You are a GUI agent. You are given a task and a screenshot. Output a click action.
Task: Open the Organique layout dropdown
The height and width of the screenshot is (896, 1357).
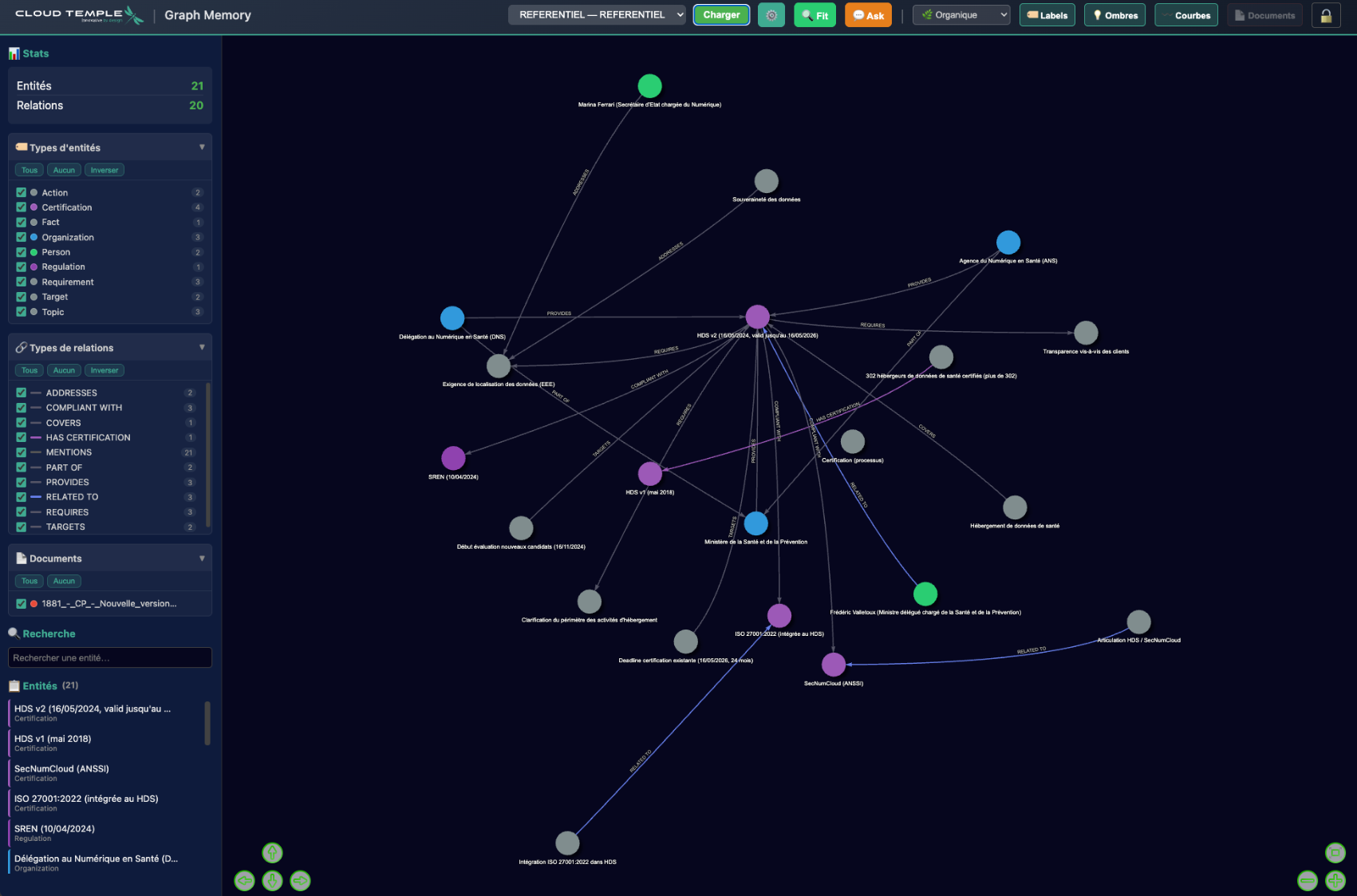961,14
